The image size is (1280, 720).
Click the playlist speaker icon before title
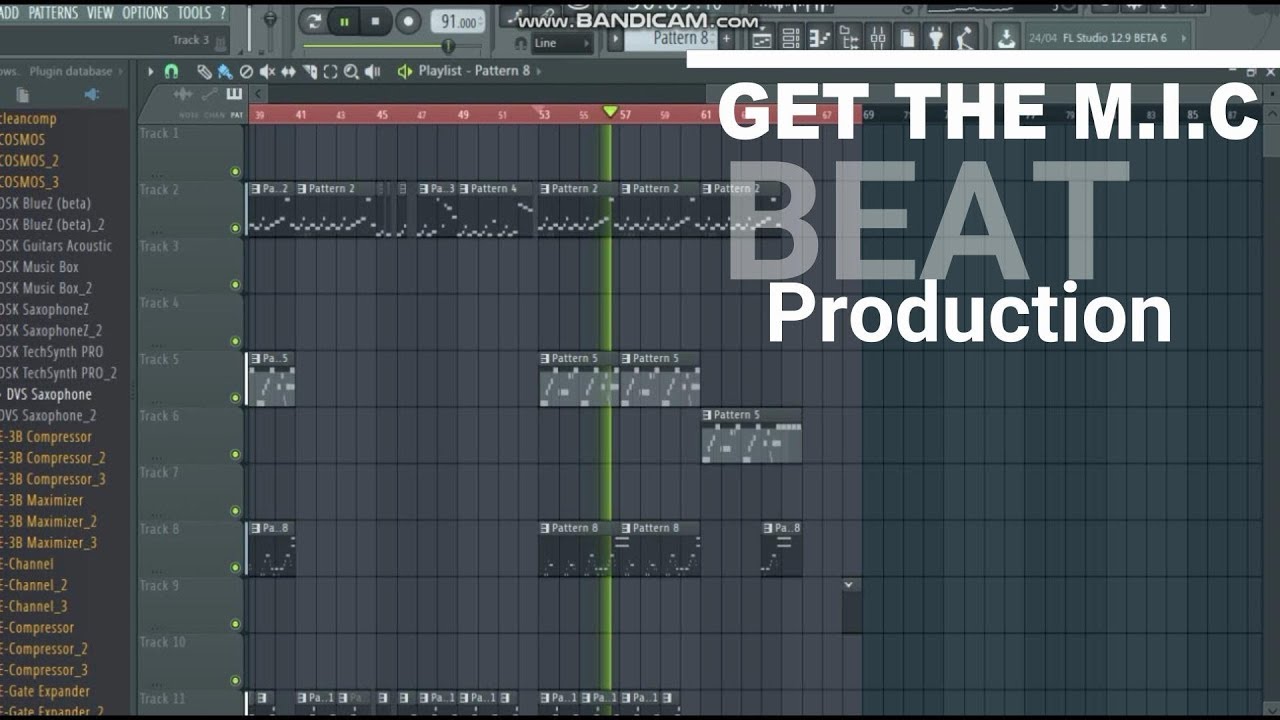(405, 71)
